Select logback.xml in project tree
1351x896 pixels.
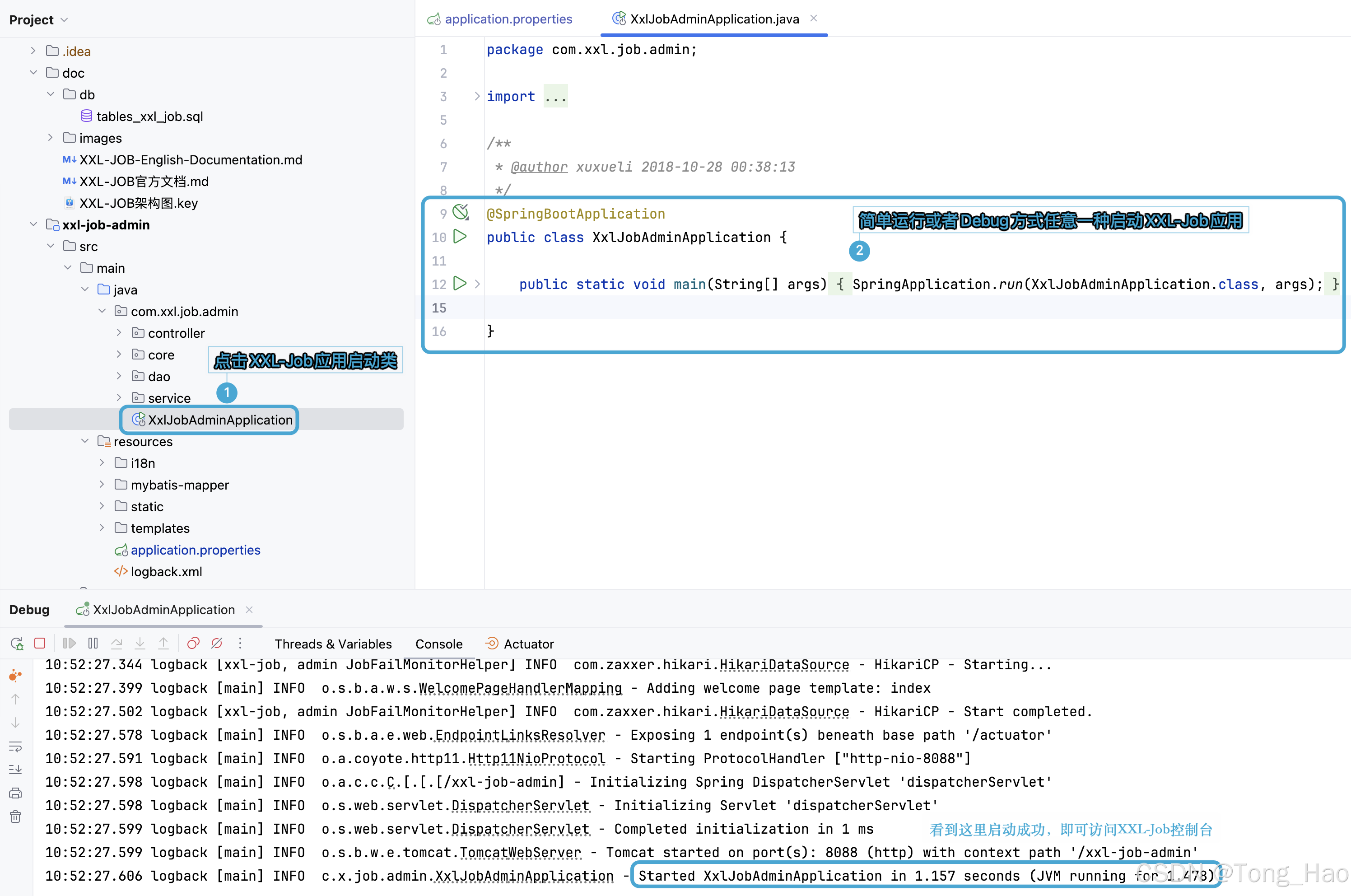[166, 571]
